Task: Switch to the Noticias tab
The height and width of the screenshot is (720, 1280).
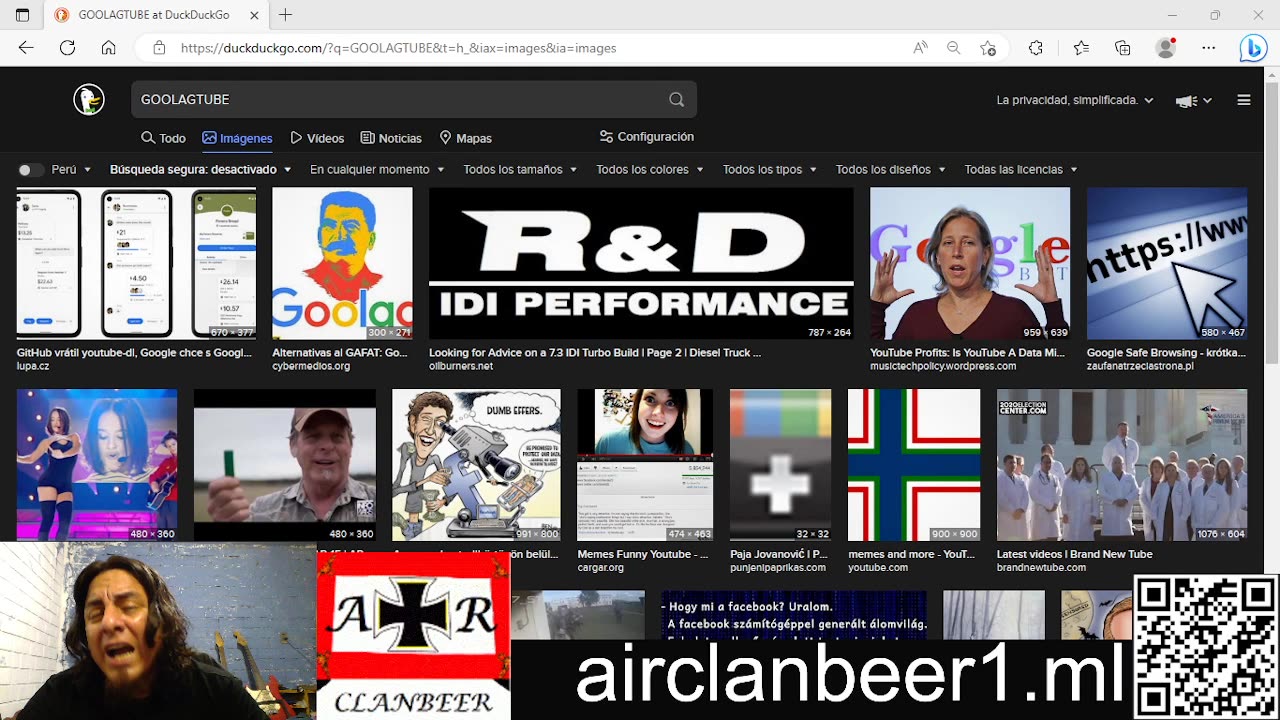Action: click(391, 138)
